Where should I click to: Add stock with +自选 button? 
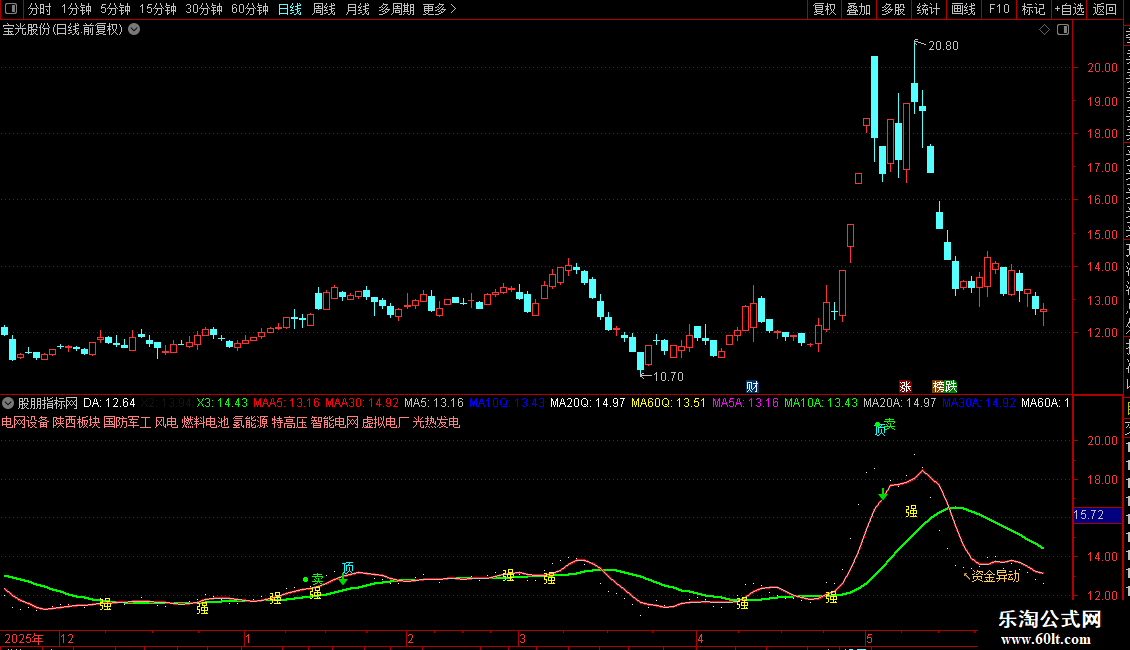click(x=1069, y=9)
